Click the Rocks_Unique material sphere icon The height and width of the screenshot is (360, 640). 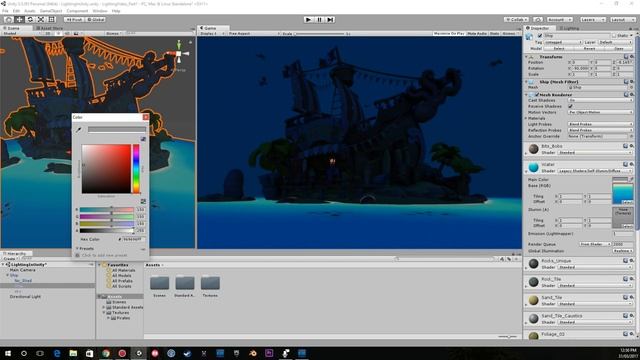pyautogui.click(x=533, y=264)
